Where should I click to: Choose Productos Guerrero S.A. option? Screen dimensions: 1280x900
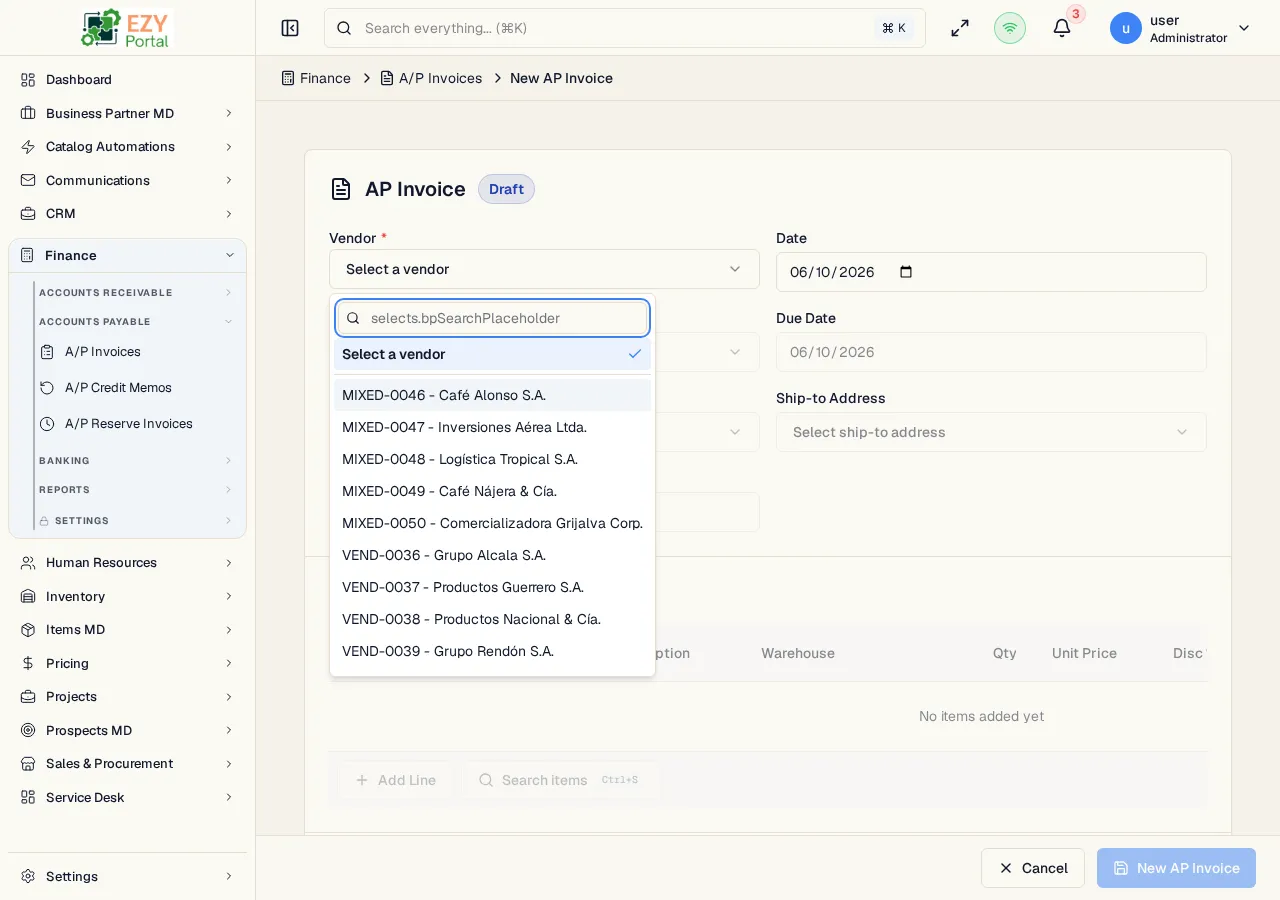(492, 587)
